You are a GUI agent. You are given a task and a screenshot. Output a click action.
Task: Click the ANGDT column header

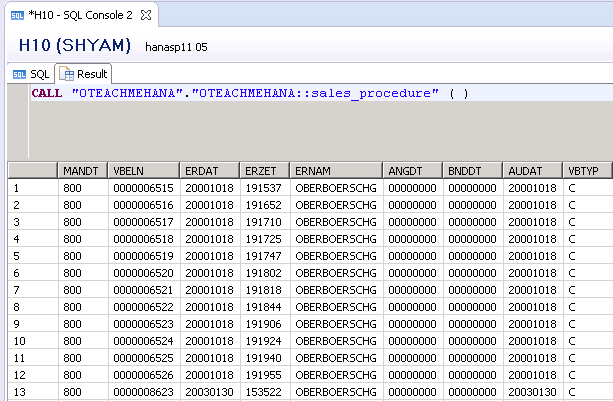[412, 171]
